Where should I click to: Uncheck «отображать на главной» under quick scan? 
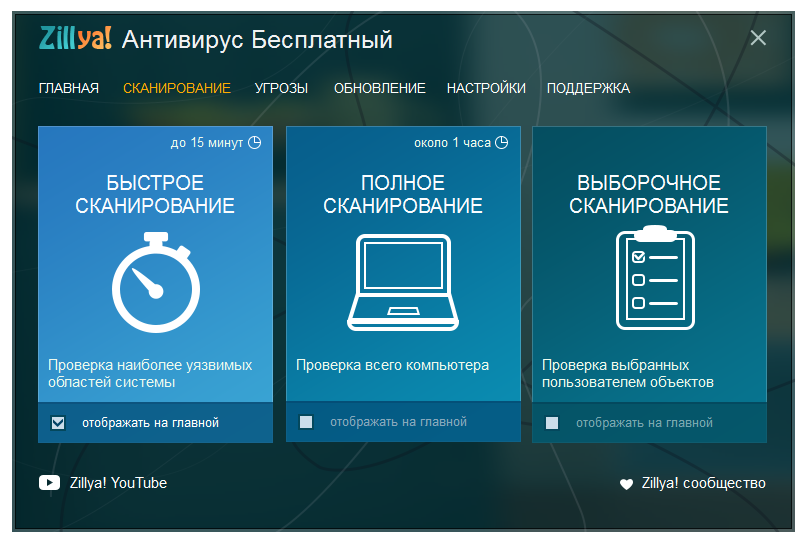click(x=58, y=423)
